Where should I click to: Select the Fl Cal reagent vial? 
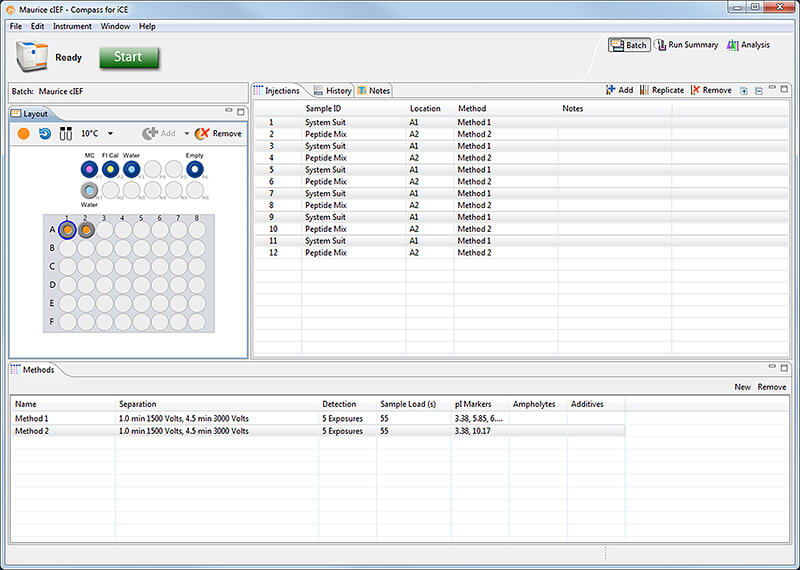coord(110,169)
